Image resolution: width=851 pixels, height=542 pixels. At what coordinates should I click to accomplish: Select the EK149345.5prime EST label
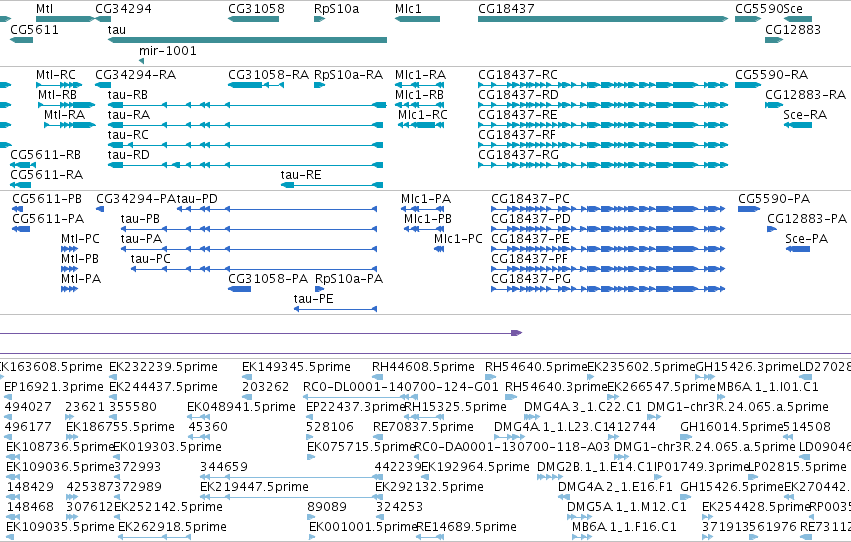296,367
